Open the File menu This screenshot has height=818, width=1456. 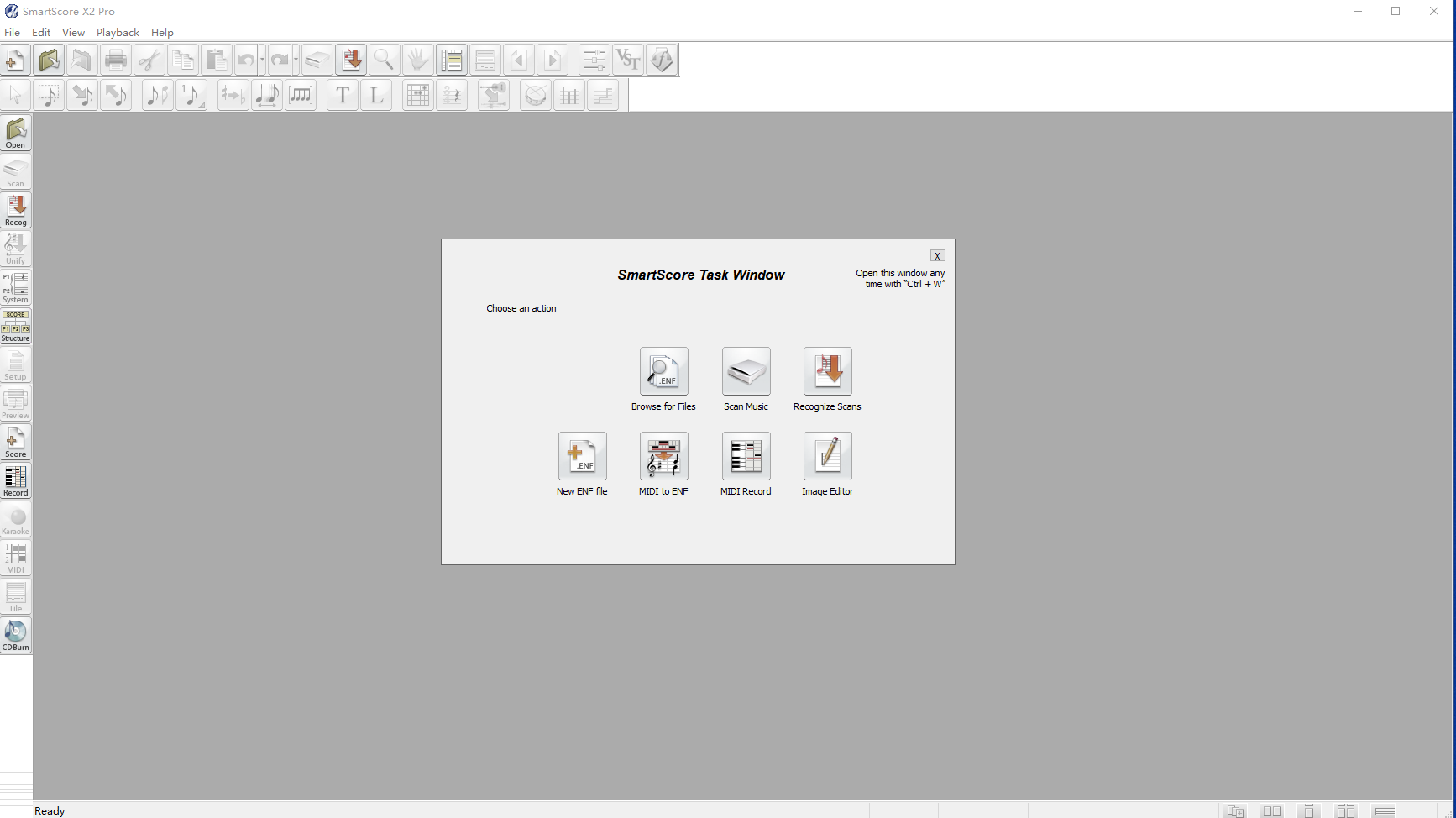pos(12,33)
